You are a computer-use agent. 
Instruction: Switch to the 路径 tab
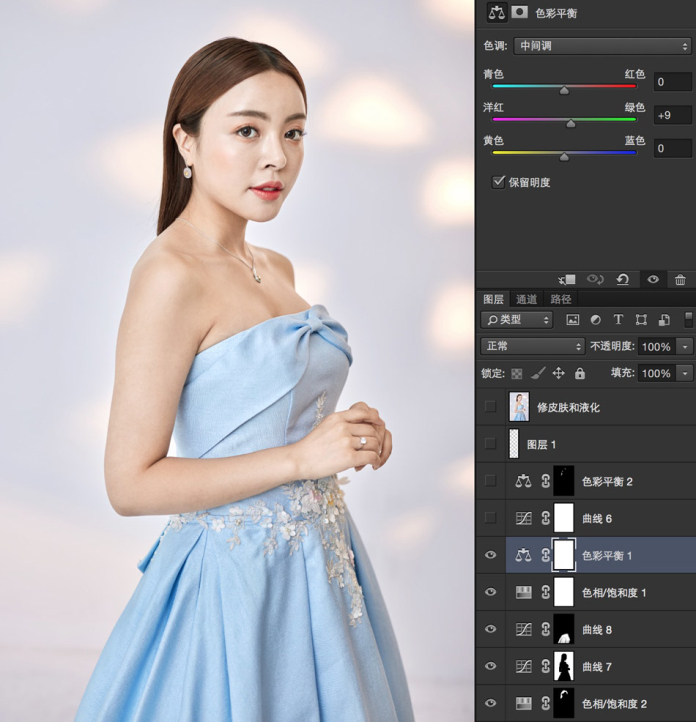pyautogui.click(x=561, y=299)
